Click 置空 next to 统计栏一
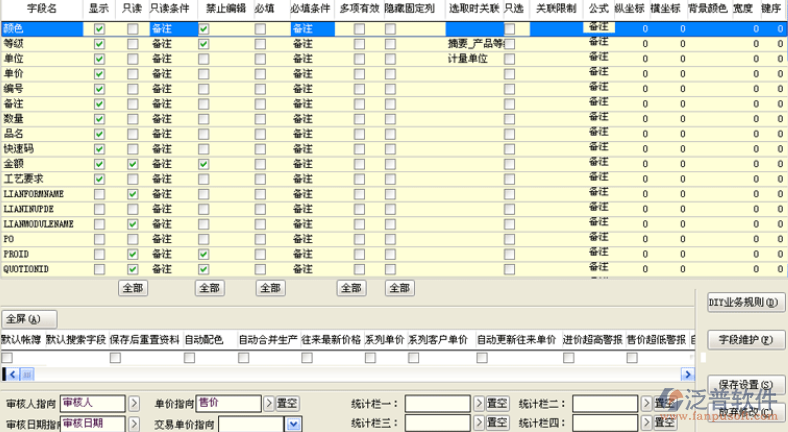This screenshot has width=788, height=432. click(498, 403)
